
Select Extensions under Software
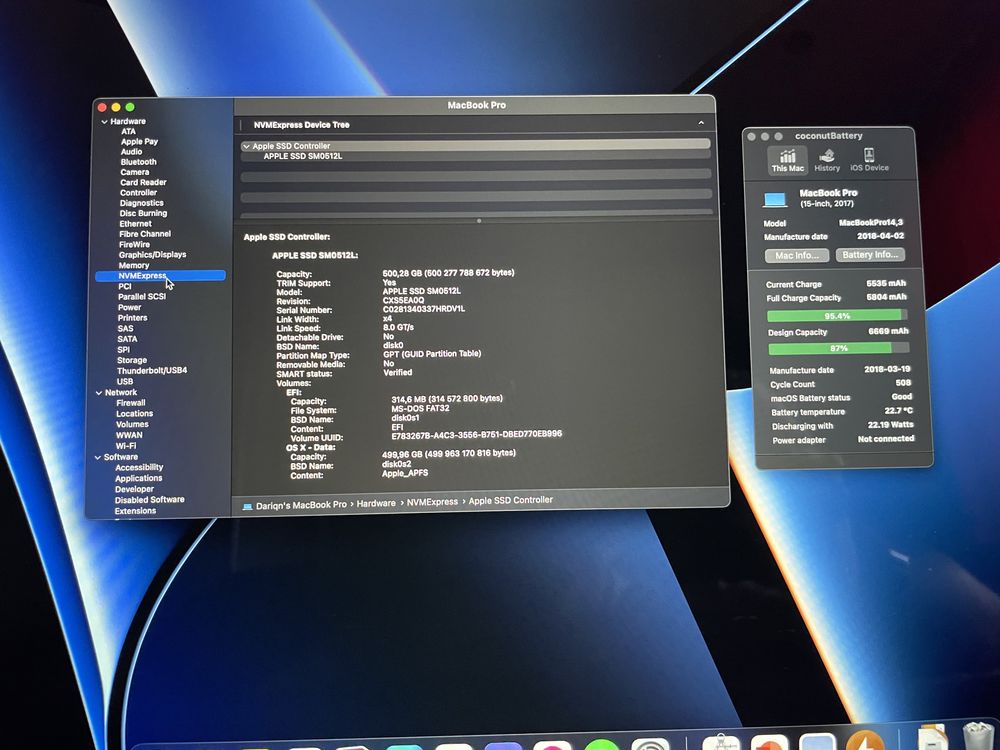tap(135, 511)
